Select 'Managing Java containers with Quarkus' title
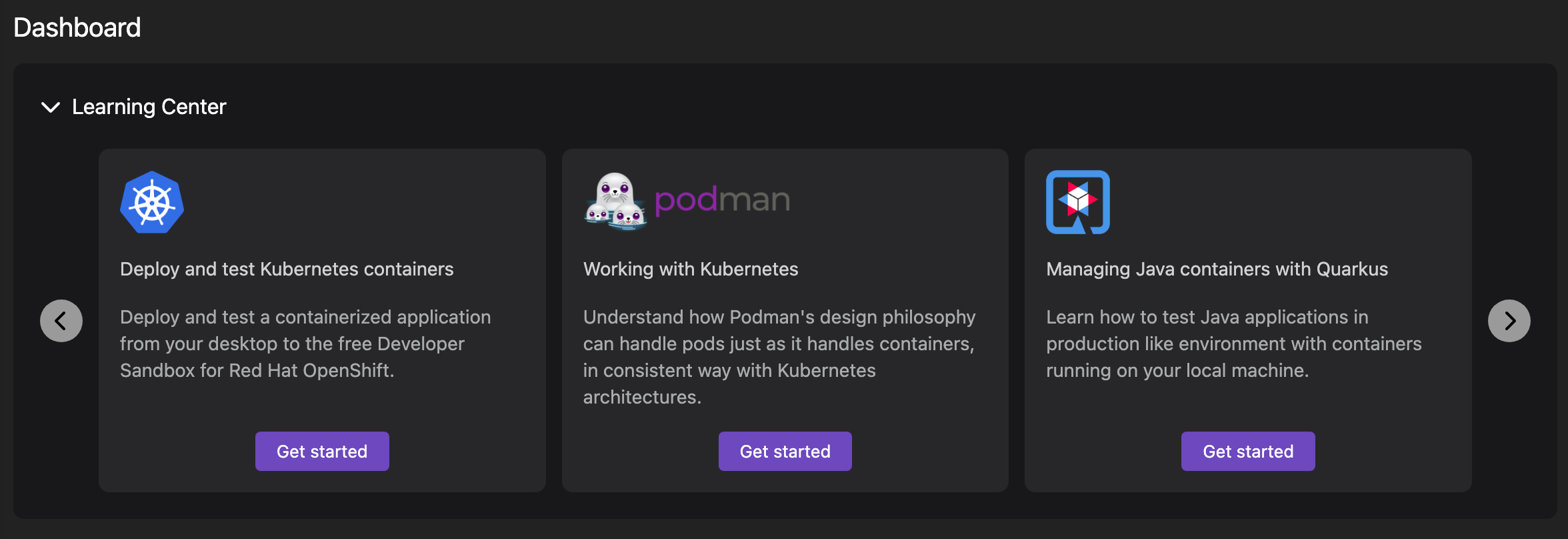 pos(1217,269)
